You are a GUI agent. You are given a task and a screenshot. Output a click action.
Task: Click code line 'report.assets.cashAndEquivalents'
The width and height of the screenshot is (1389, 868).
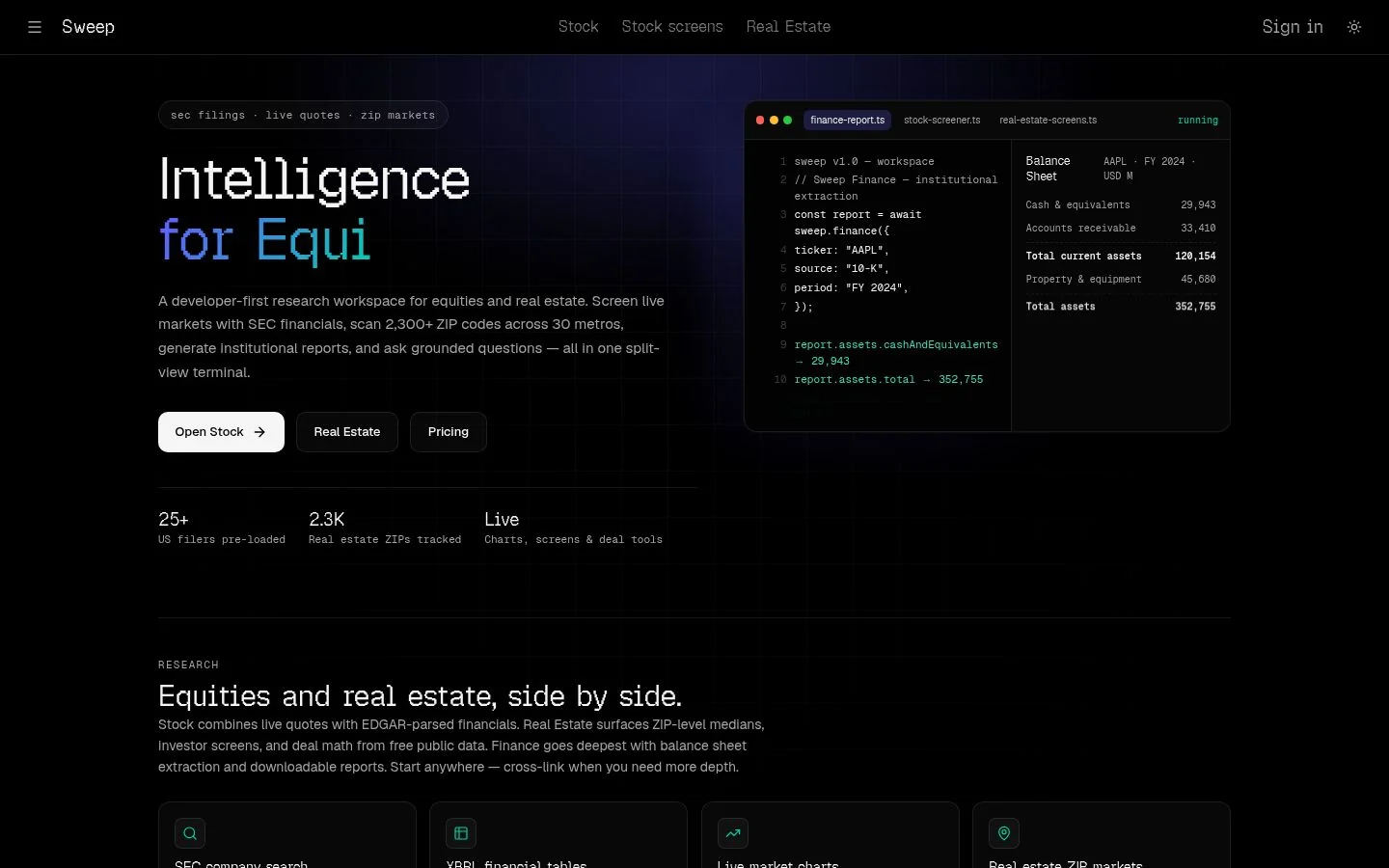click(896, 344)
